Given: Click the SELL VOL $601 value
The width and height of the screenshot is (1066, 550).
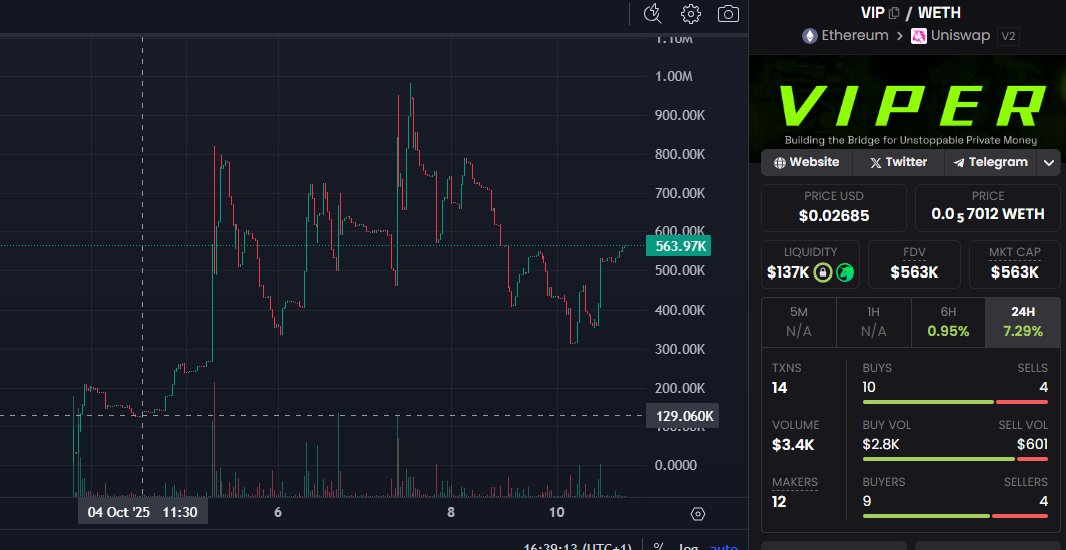Looking at the screenshot, I should tap(1032, 445).
